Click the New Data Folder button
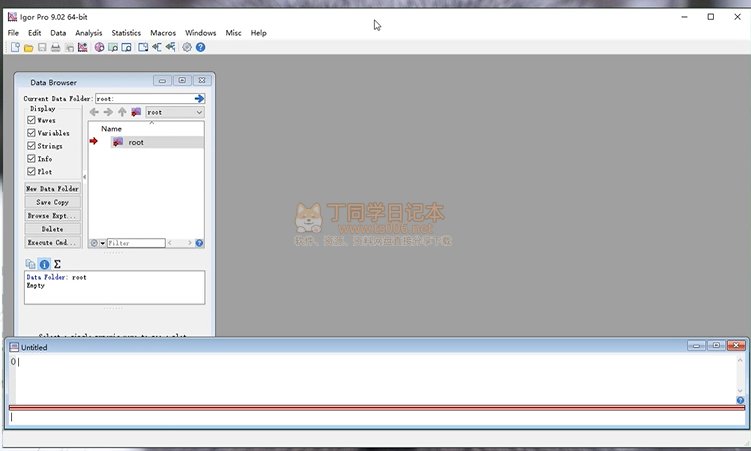This screenshot has width=751, height=451. click(x=53, y=189)
